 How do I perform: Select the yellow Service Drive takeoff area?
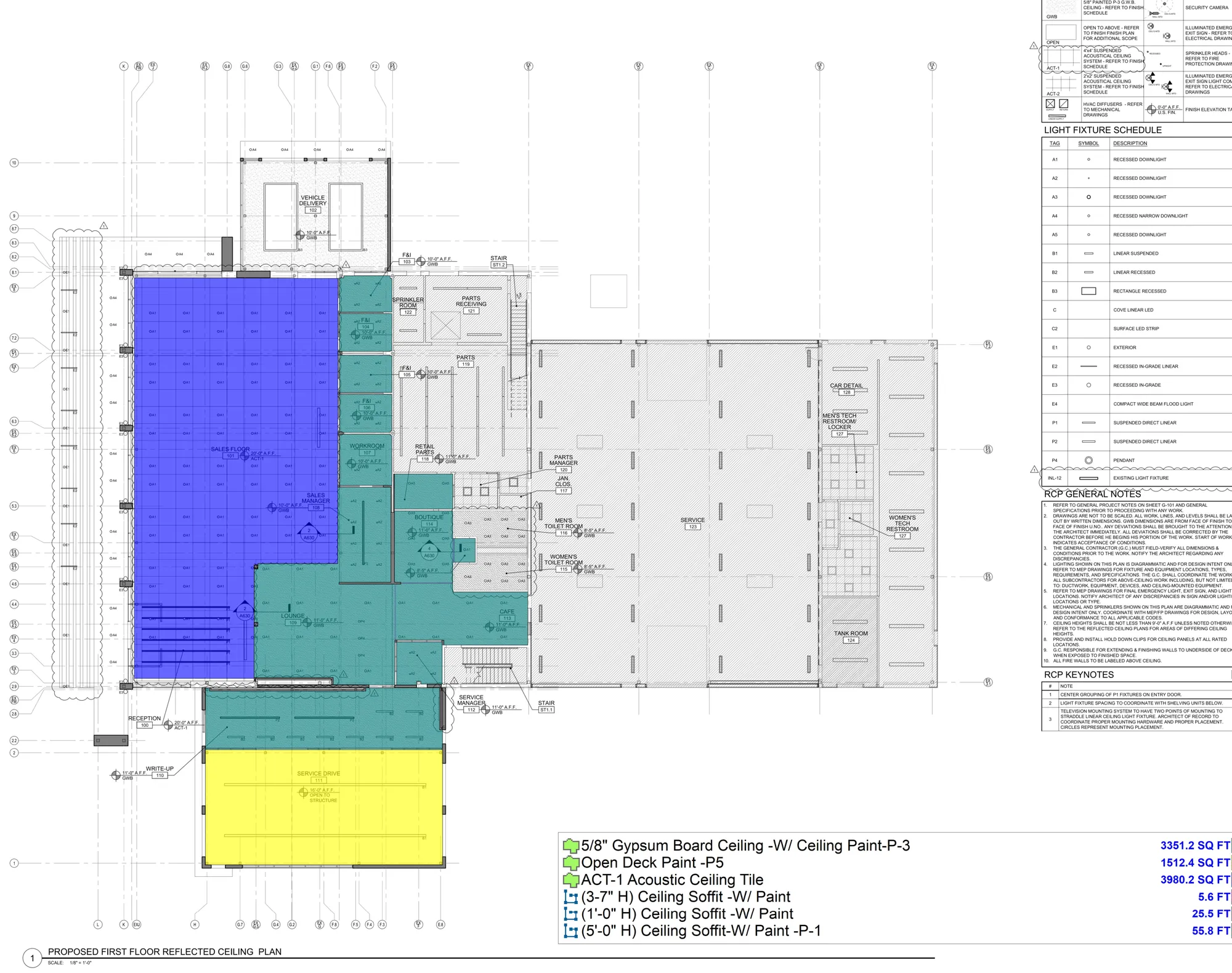pyautogui.click(x=323, y=807)
